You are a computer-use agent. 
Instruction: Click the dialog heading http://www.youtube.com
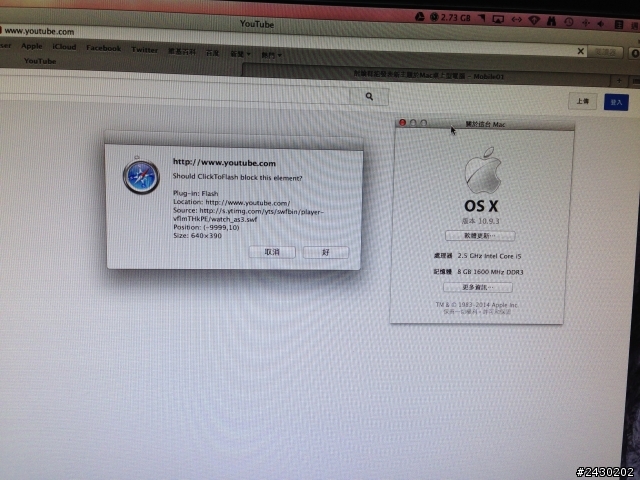click(x=224, y=163)
